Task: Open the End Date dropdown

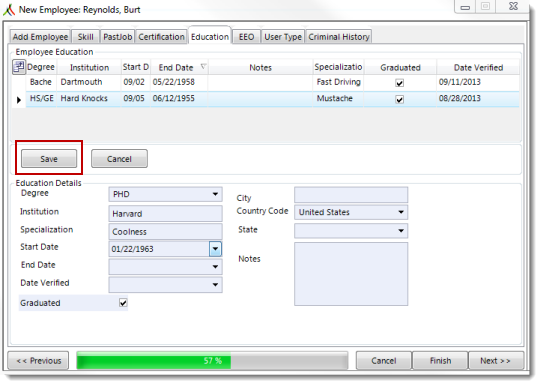Action: pyautogui.click(x=215, y=267)
